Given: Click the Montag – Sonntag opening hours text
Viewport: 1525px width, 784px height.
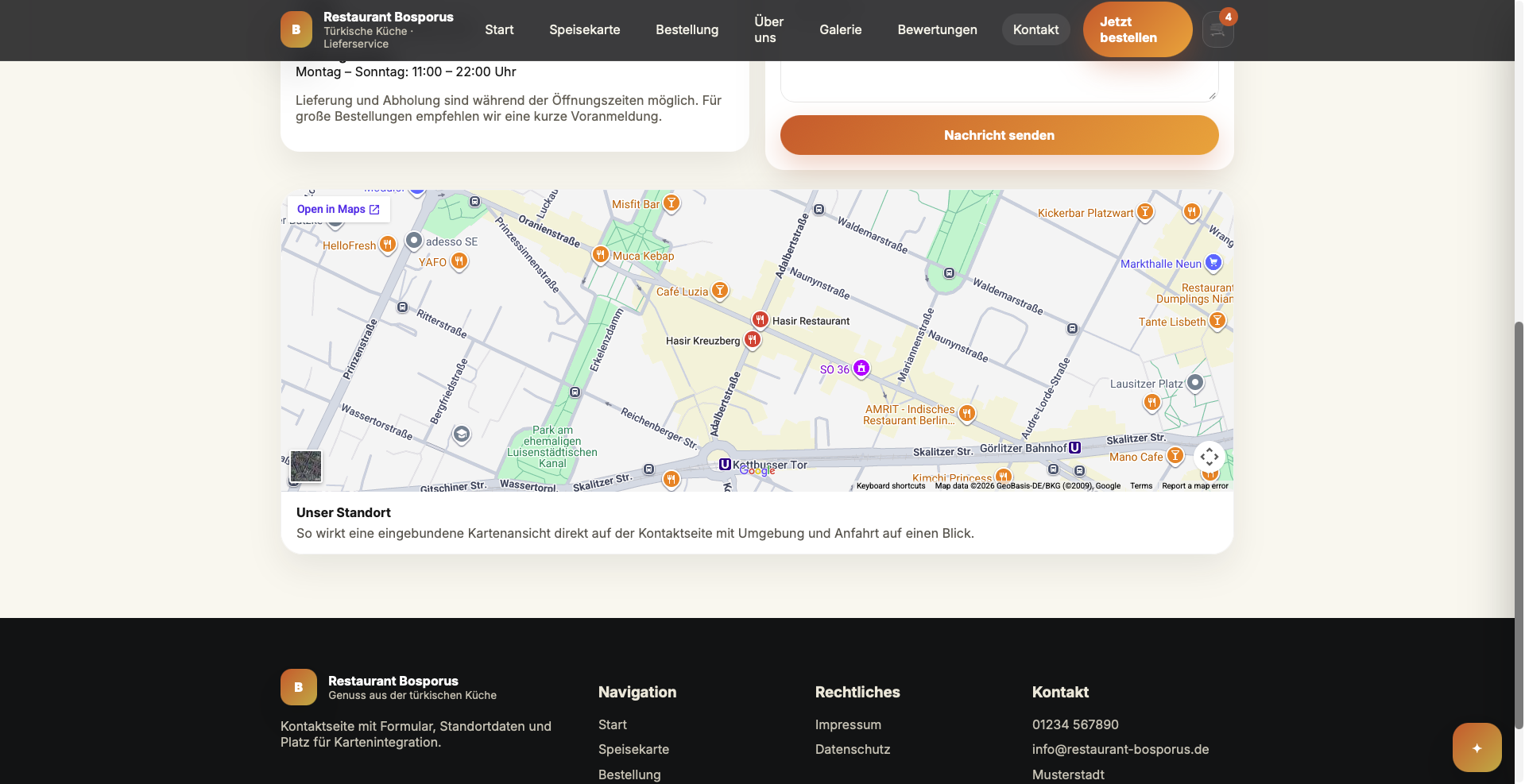Looking at the screenshot, I should coord(406,71).
